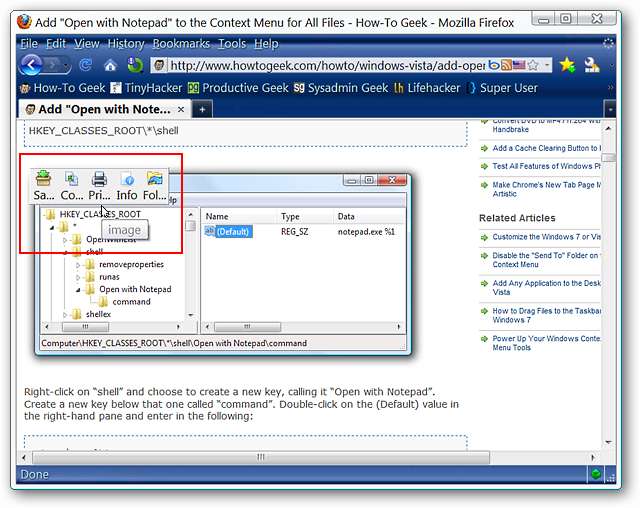The height and width of the screenshot is (508, 640).
Task: Click the Save icon in the image toolbar
Action: coord(43,186)
